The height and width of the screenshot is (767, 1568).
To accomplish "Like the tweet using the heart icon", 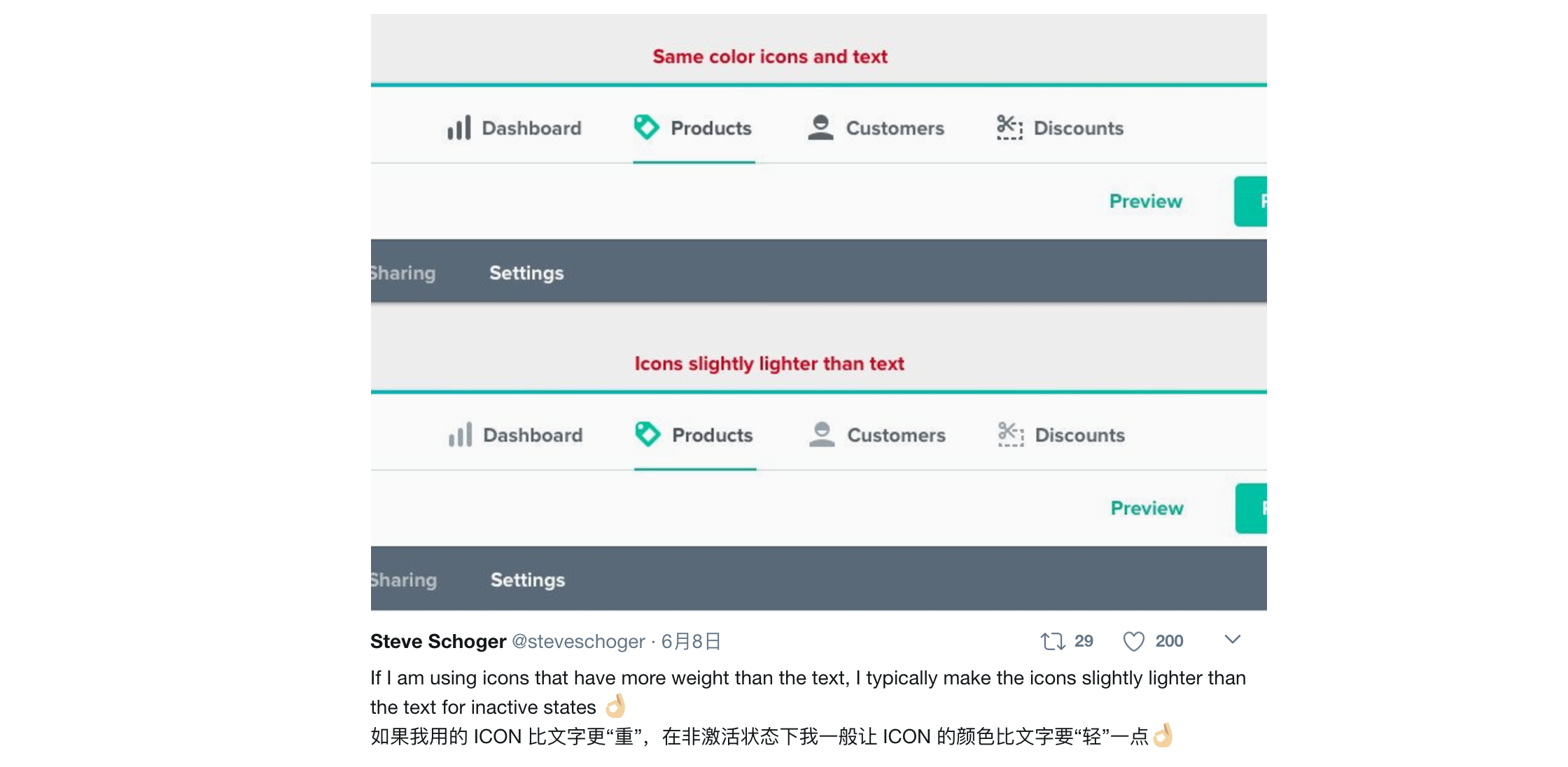I will [x=1133, y=641].
